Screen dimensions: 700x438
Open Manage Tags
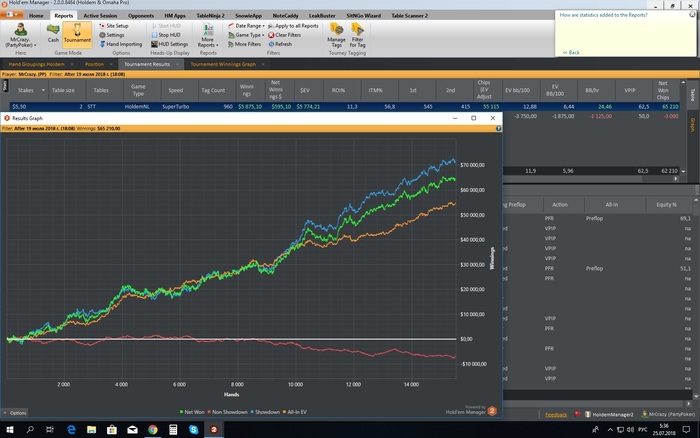(336, 35)
